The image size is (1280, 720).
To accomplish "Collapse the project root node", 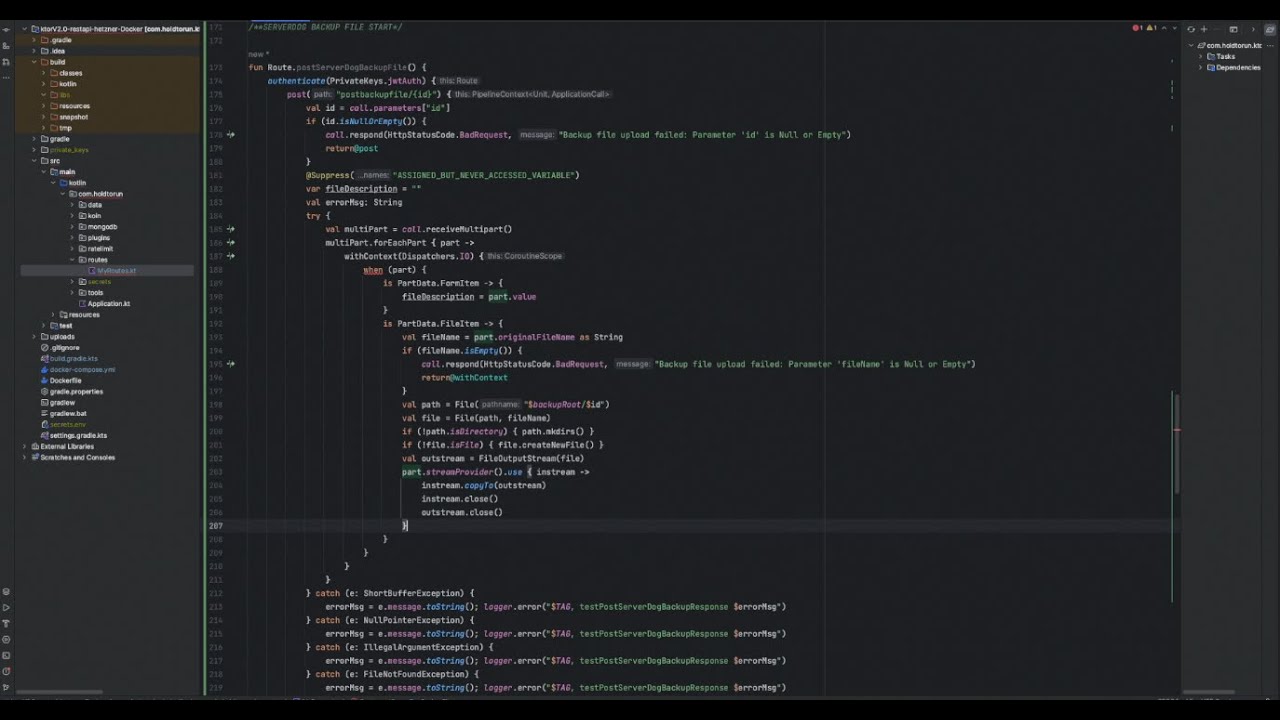I will tap(23, 29).
